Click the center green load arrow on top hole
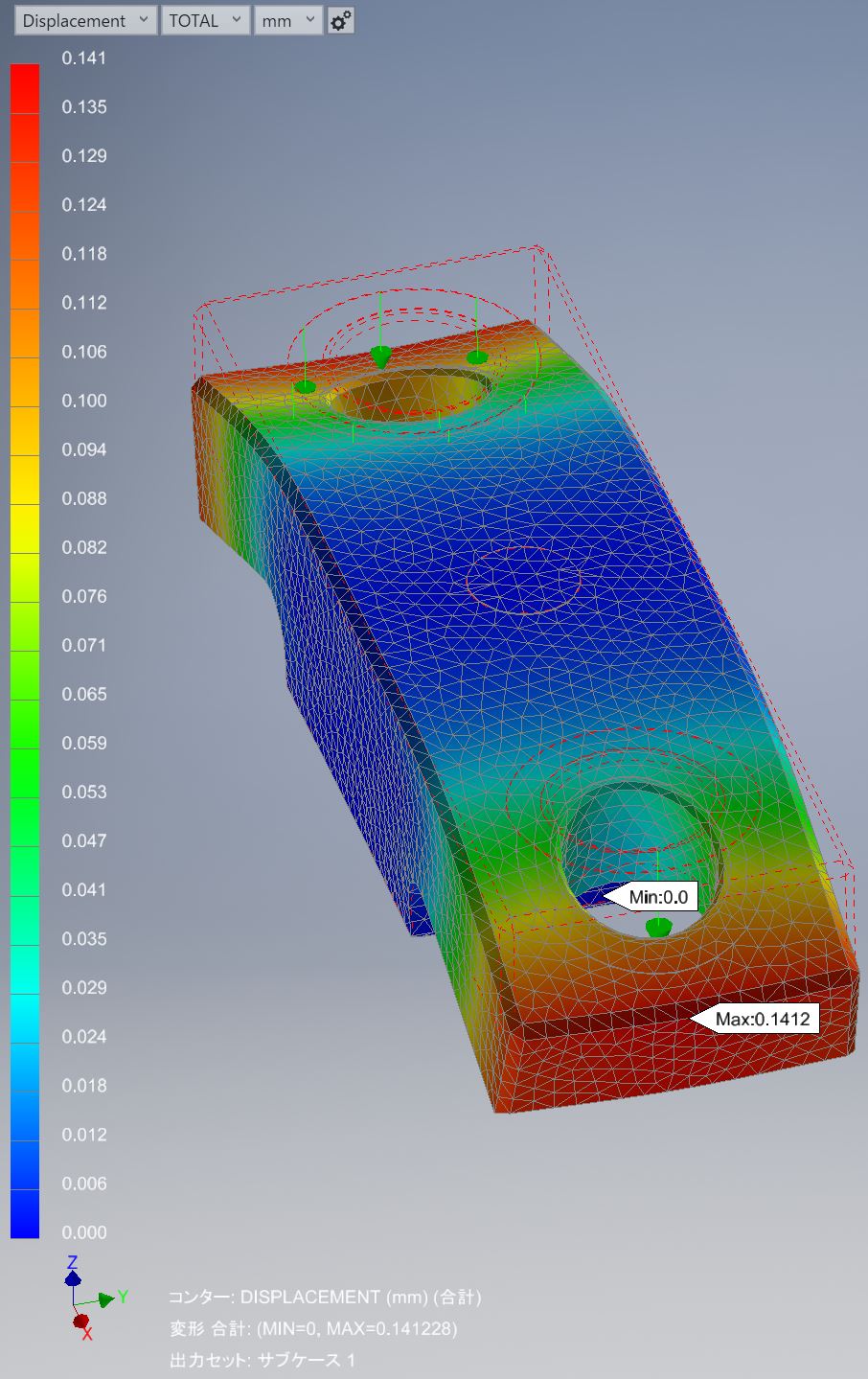Viewport: 868px width, 1379px height. (x=381, y=356)
